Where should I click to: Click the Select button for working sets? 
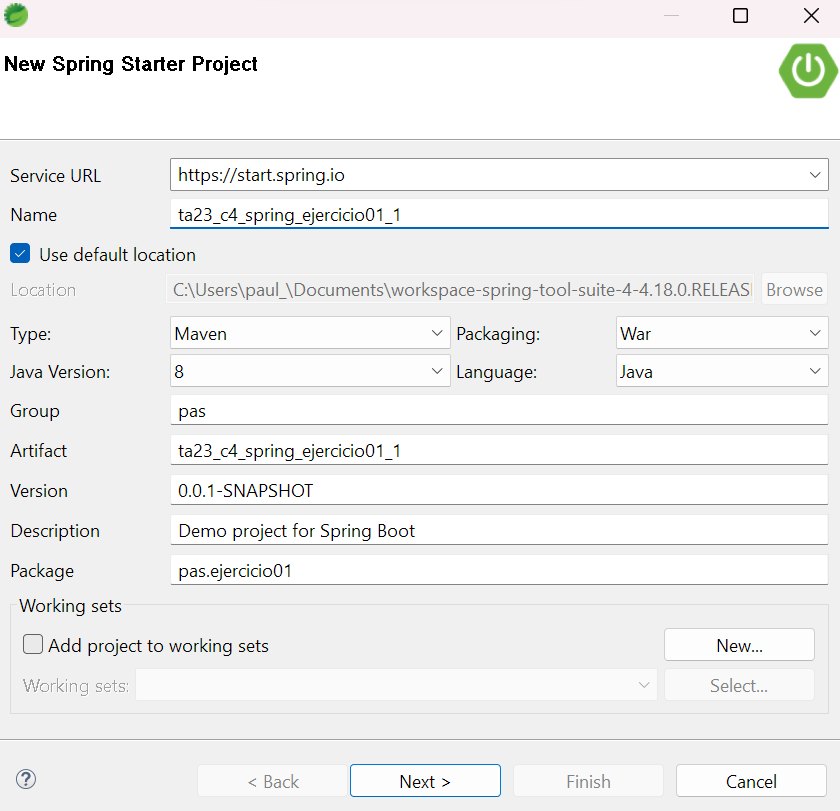739,685
